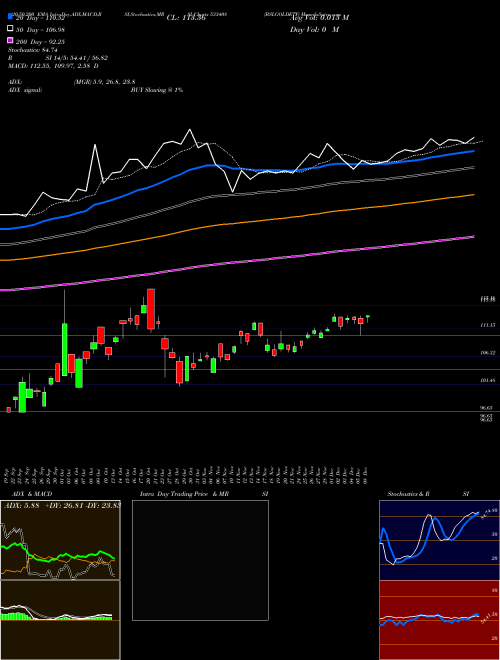This screenshot has height=660, width=500.
Task: Click the blue 20 Day legend swatch
Action: 11,17
